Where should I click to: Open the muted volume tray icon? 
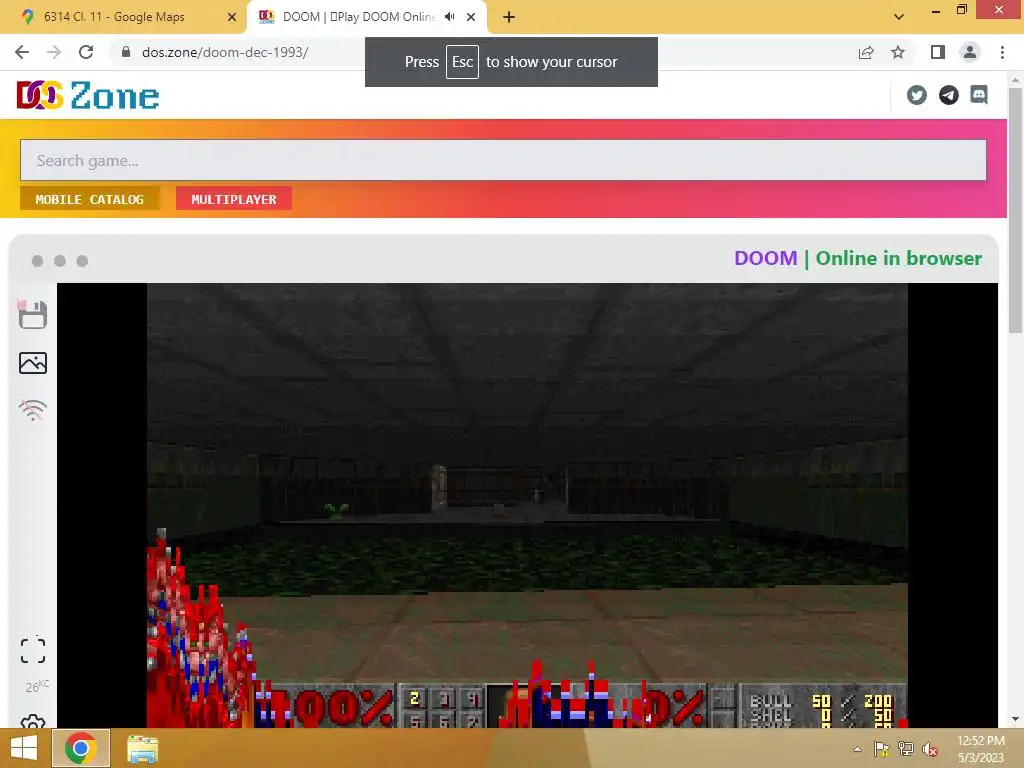(x=930, y=749)
